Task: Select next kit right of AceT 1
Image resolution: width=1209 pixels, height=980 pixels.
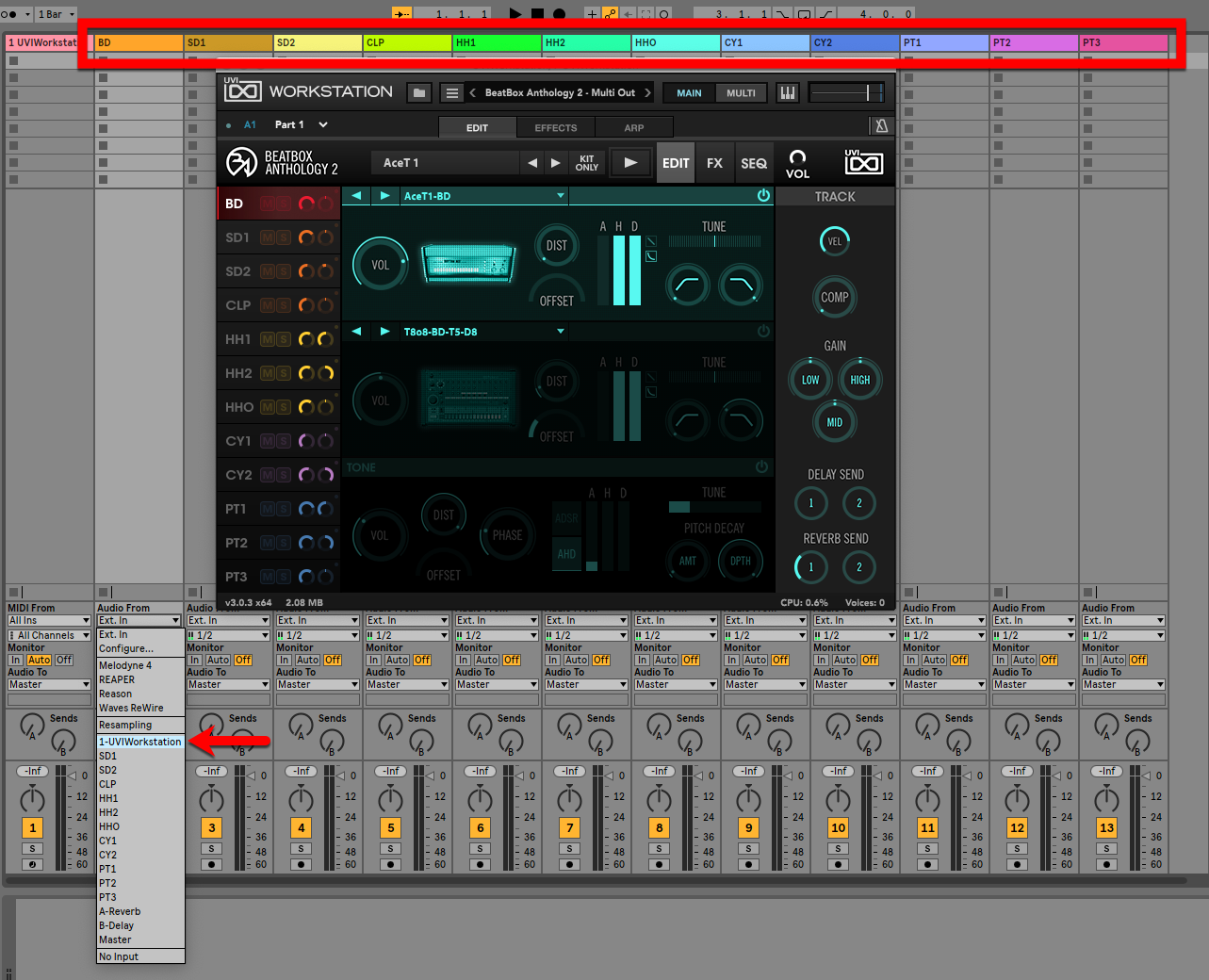Action: coord(556,163)
